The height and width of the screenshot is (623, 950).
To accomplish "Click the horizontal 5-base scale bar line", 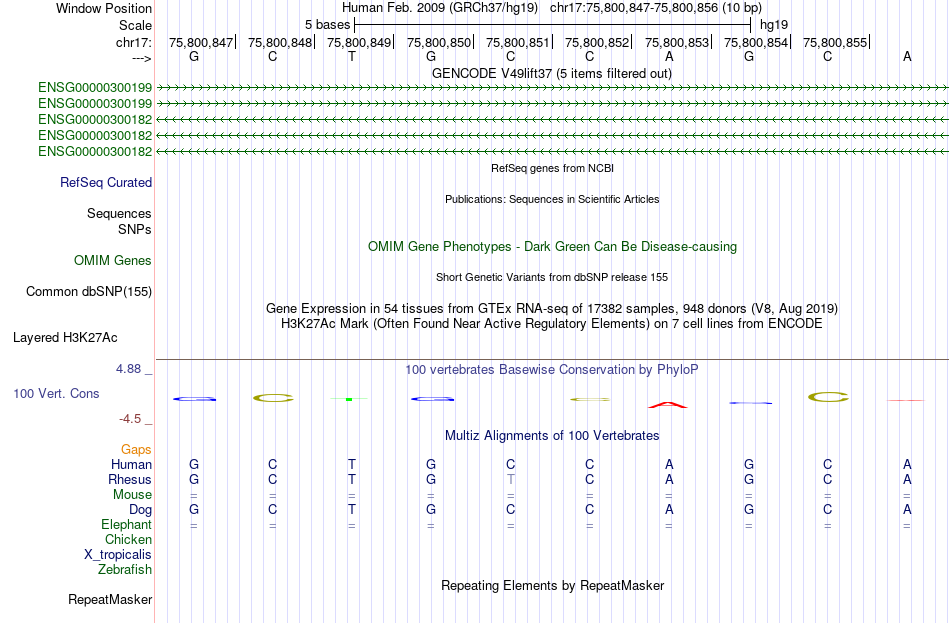I will [x=553, y=25].
